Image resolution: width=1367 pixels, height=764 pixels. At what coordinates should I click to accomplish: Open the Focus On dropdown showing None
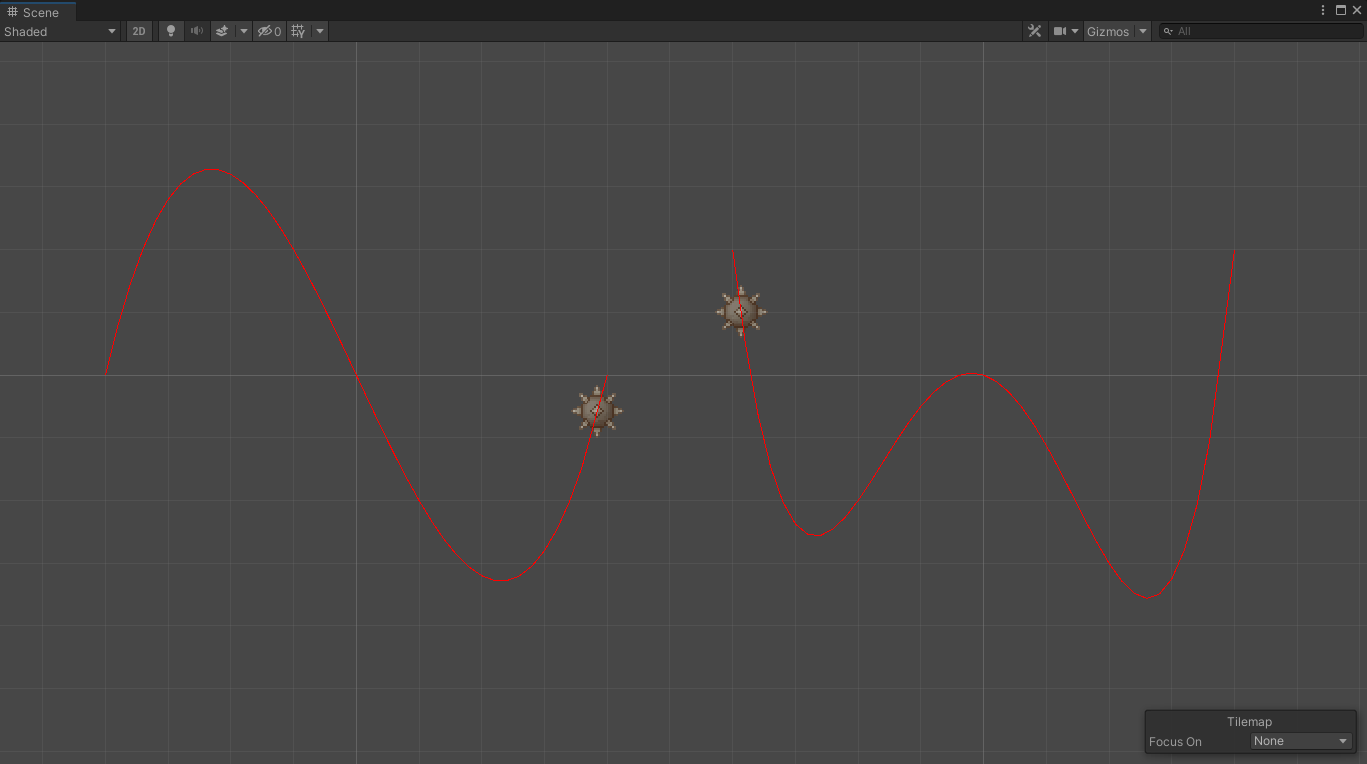pos(1299,741)
